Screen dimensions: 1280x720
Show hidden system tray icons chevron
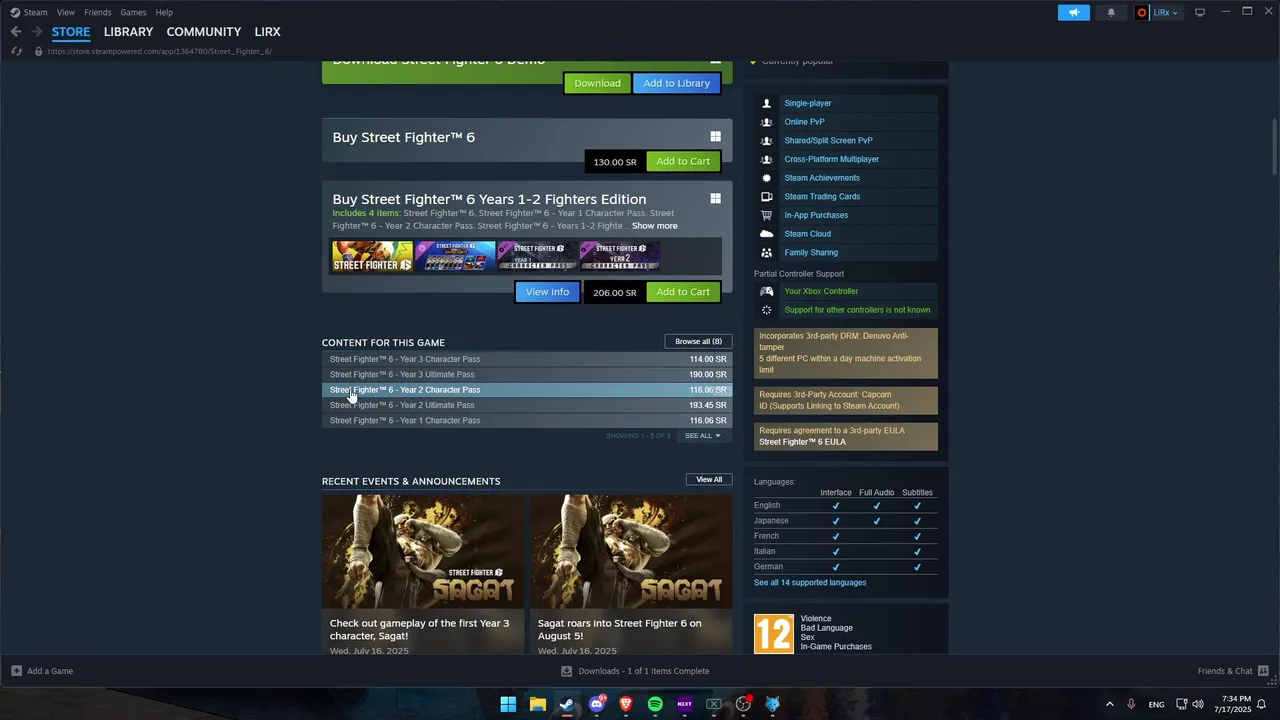(x=1109, y=704)
